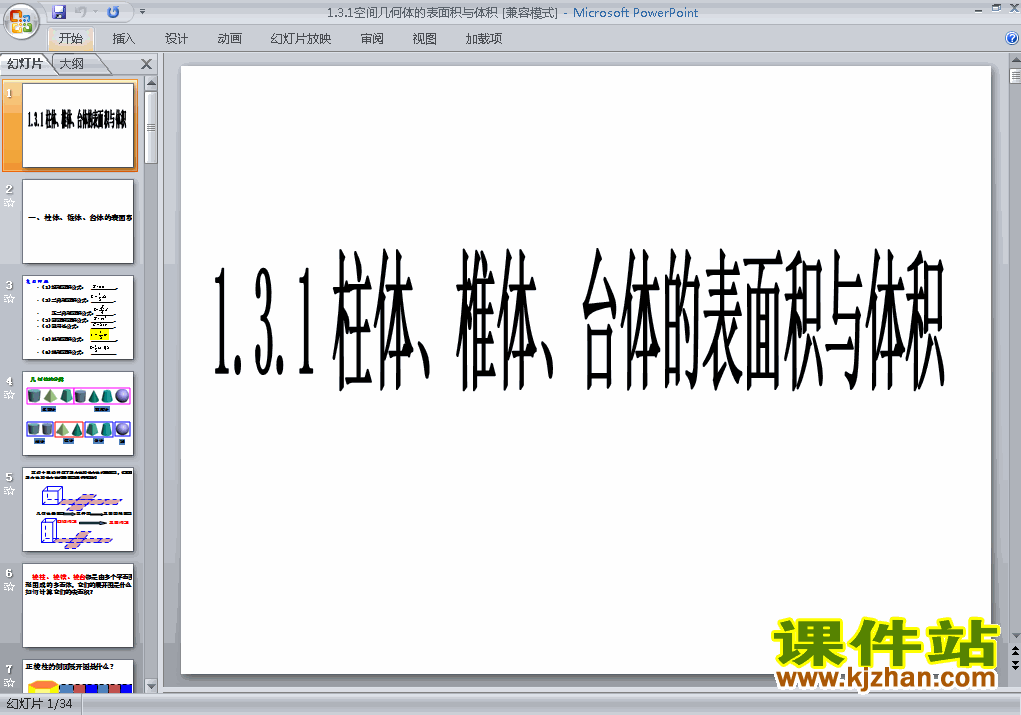Click the Office button logo
Screen dimensions: 1021x715
[x=21, y=21]
